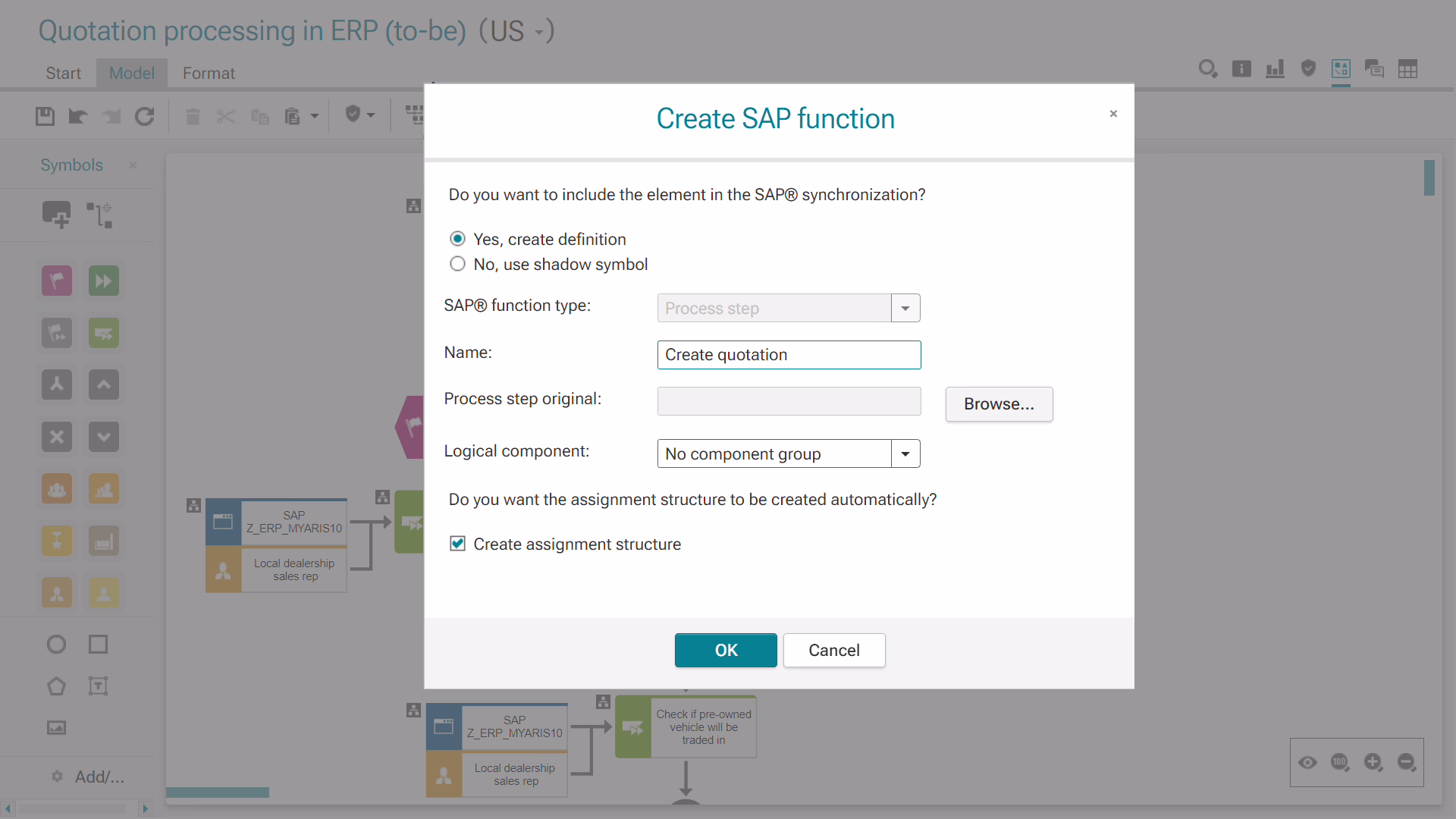Expand the Logical component dropdown
This screenshot has height=819, width=1456.
905,453
